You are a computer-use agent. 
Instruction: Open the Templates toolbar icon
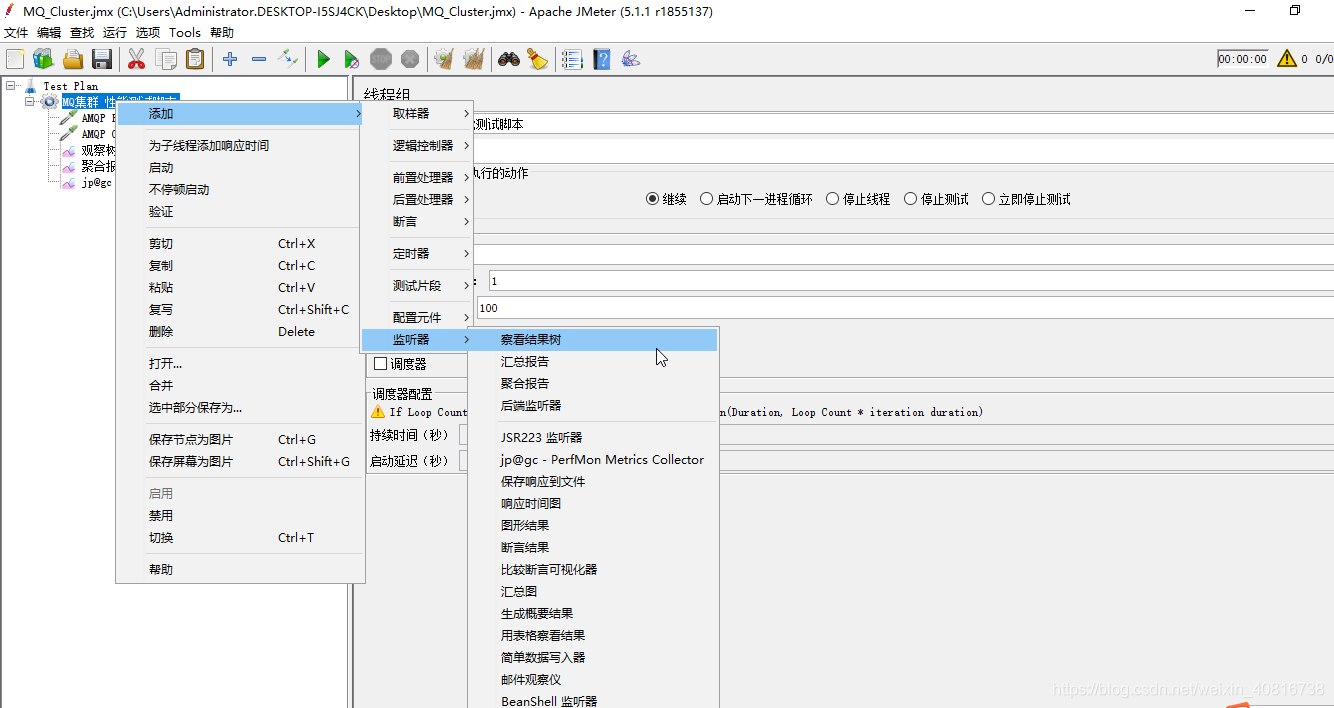tap(43, 59)
